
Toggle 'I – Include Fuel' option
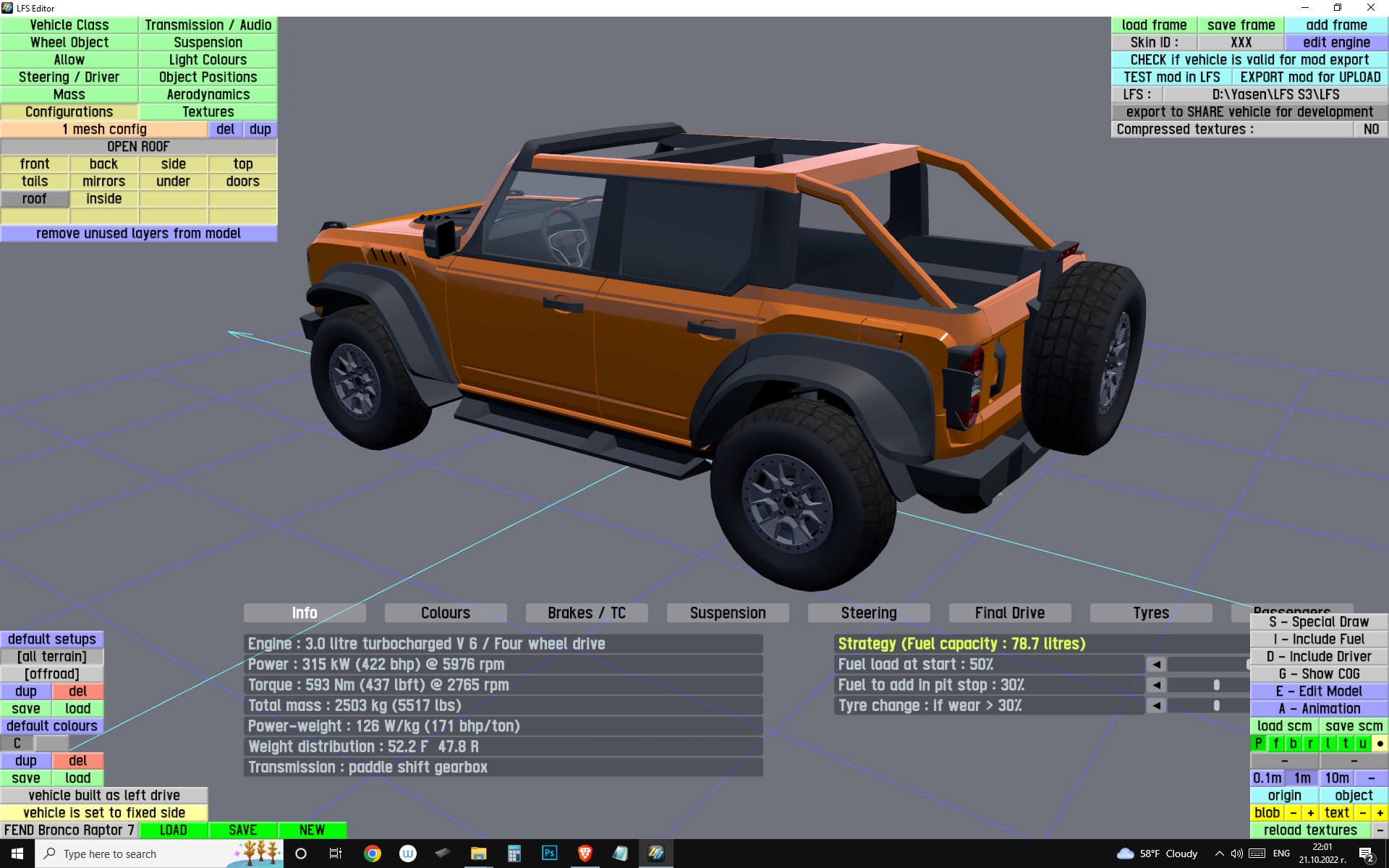click(x=1319, y=639)
